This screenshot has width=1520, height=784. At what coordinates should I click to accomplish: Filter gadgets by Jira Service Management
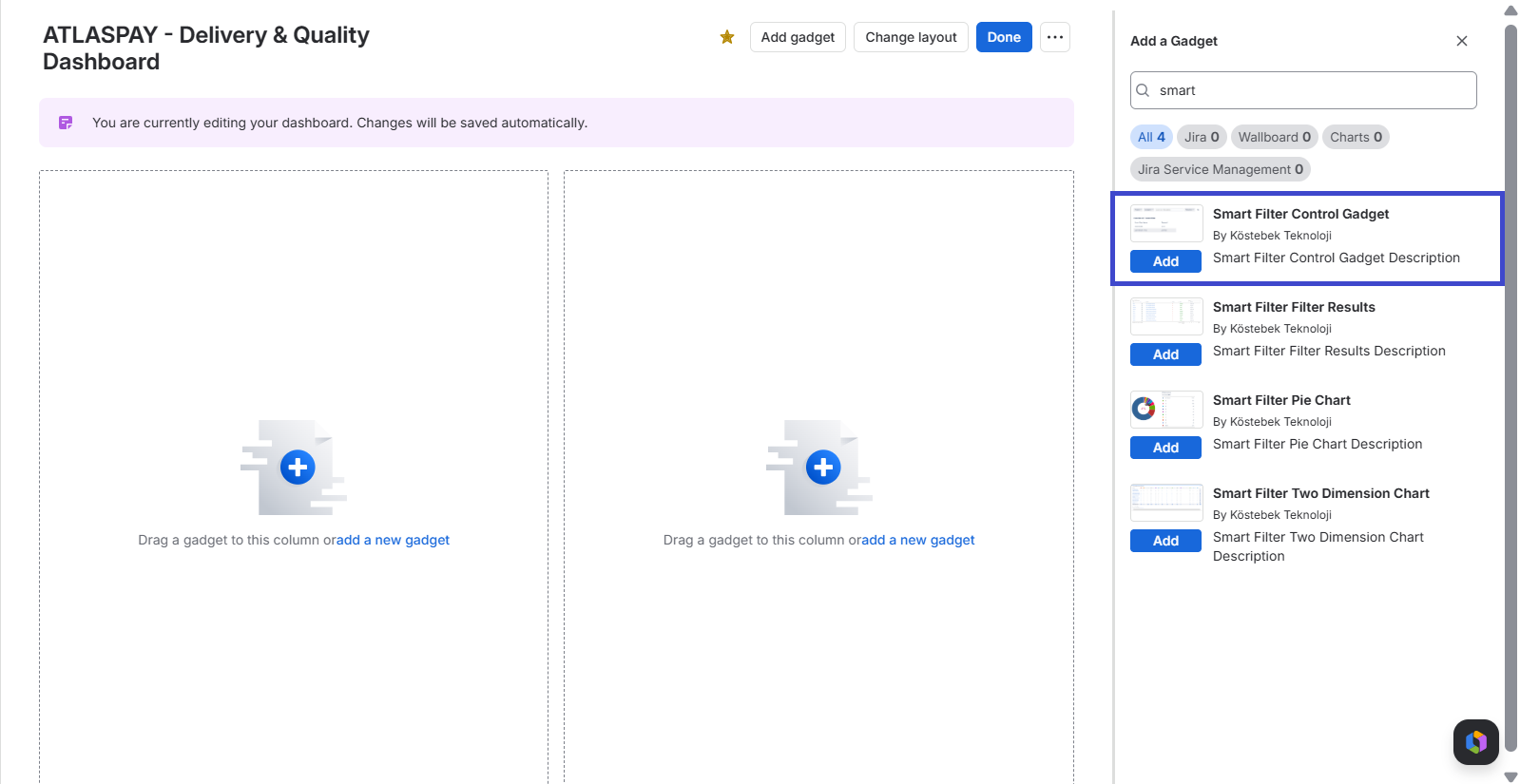(1221, 169)
